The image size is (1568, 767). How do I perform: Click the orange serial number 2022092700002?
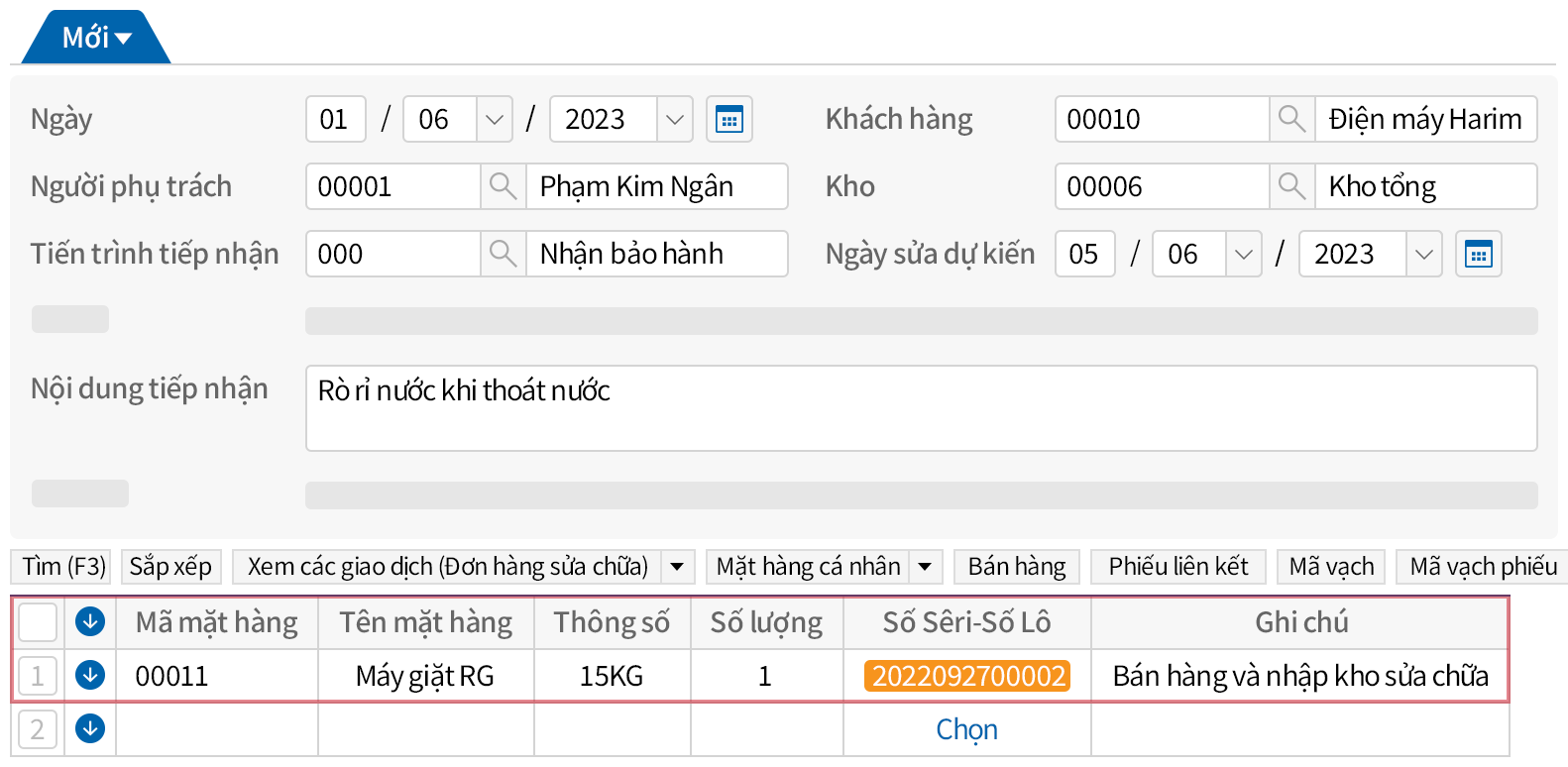pyautogui.click(x=967, y=676)
